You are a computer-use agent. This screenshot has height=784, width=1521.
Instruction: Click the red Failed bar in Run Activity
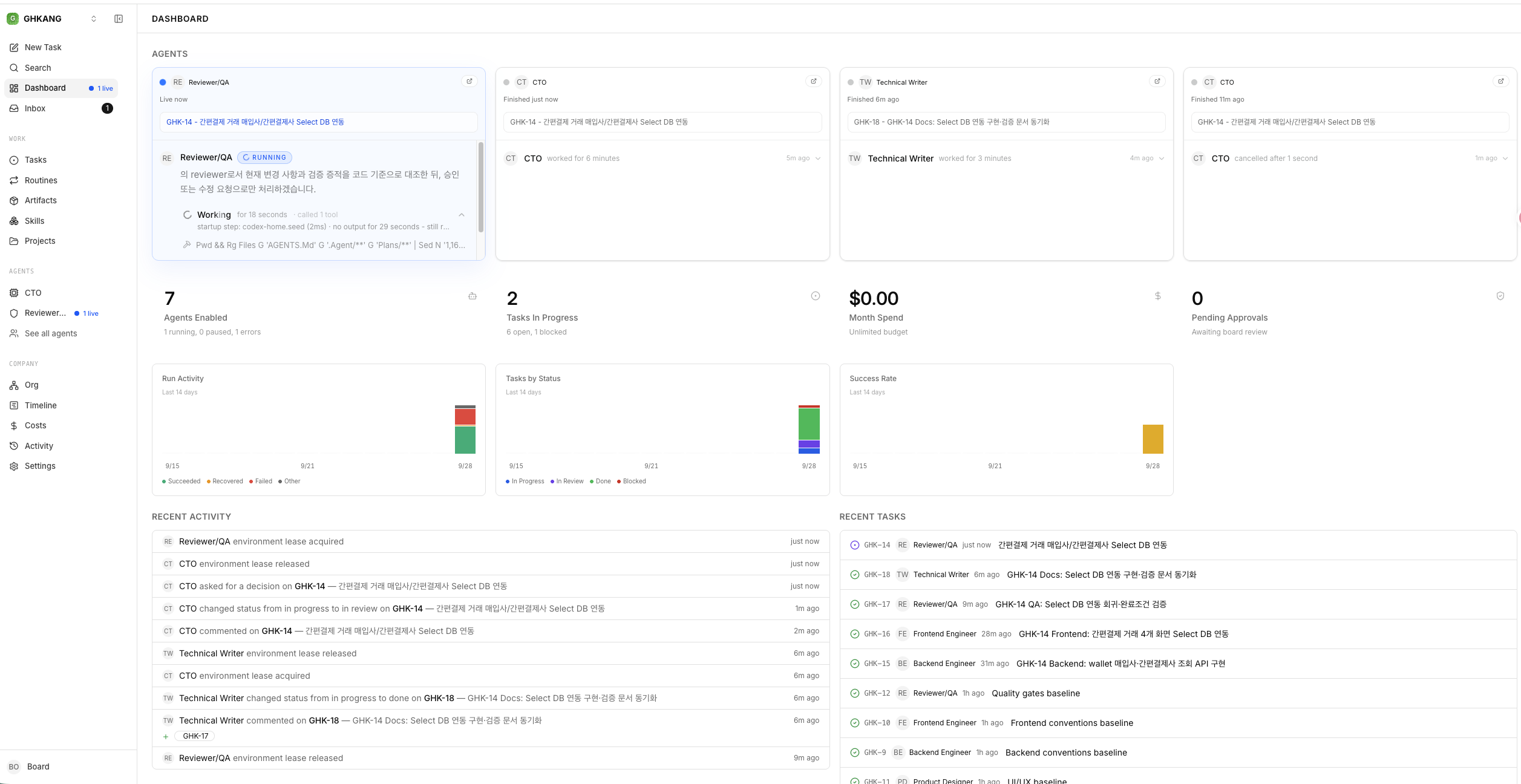[x=465, y=417]
